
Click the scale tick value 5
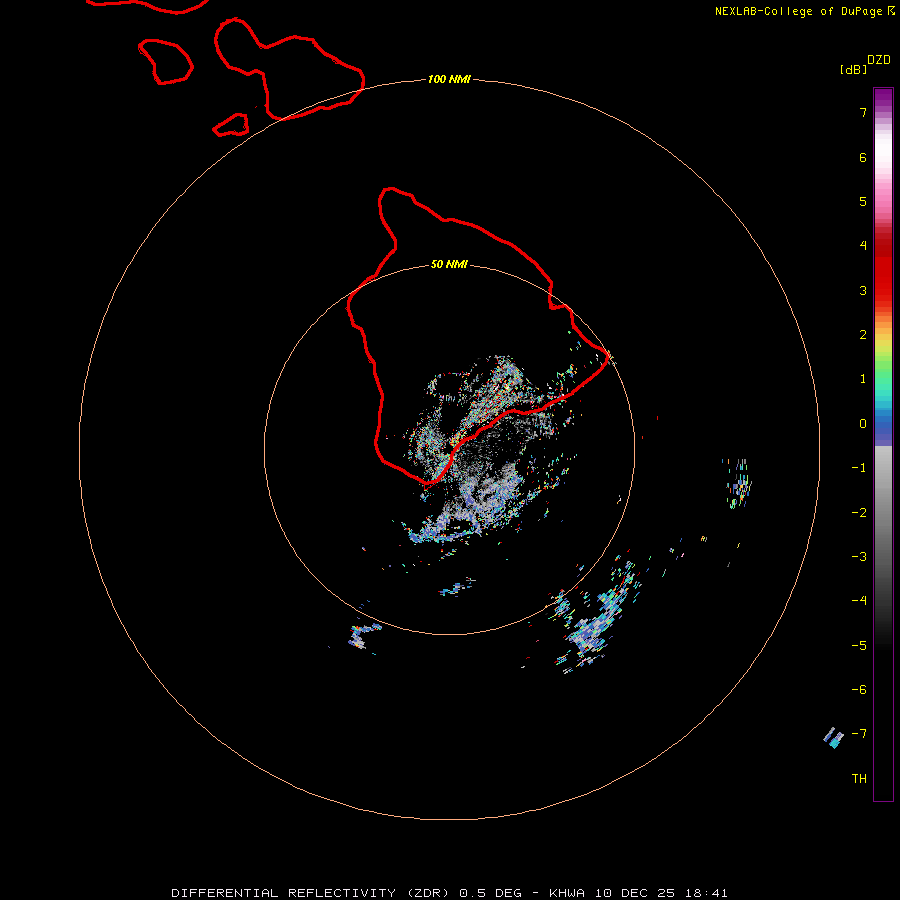tap(863, 201)
